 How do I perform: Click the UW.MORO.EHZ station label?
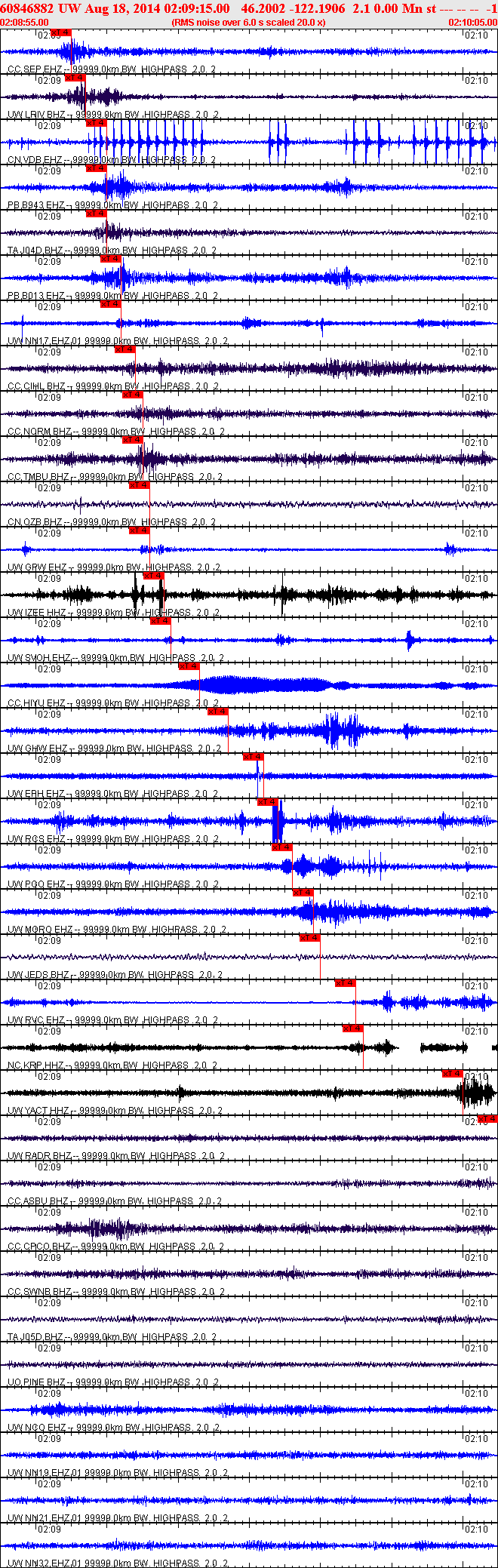pos(40,930)
